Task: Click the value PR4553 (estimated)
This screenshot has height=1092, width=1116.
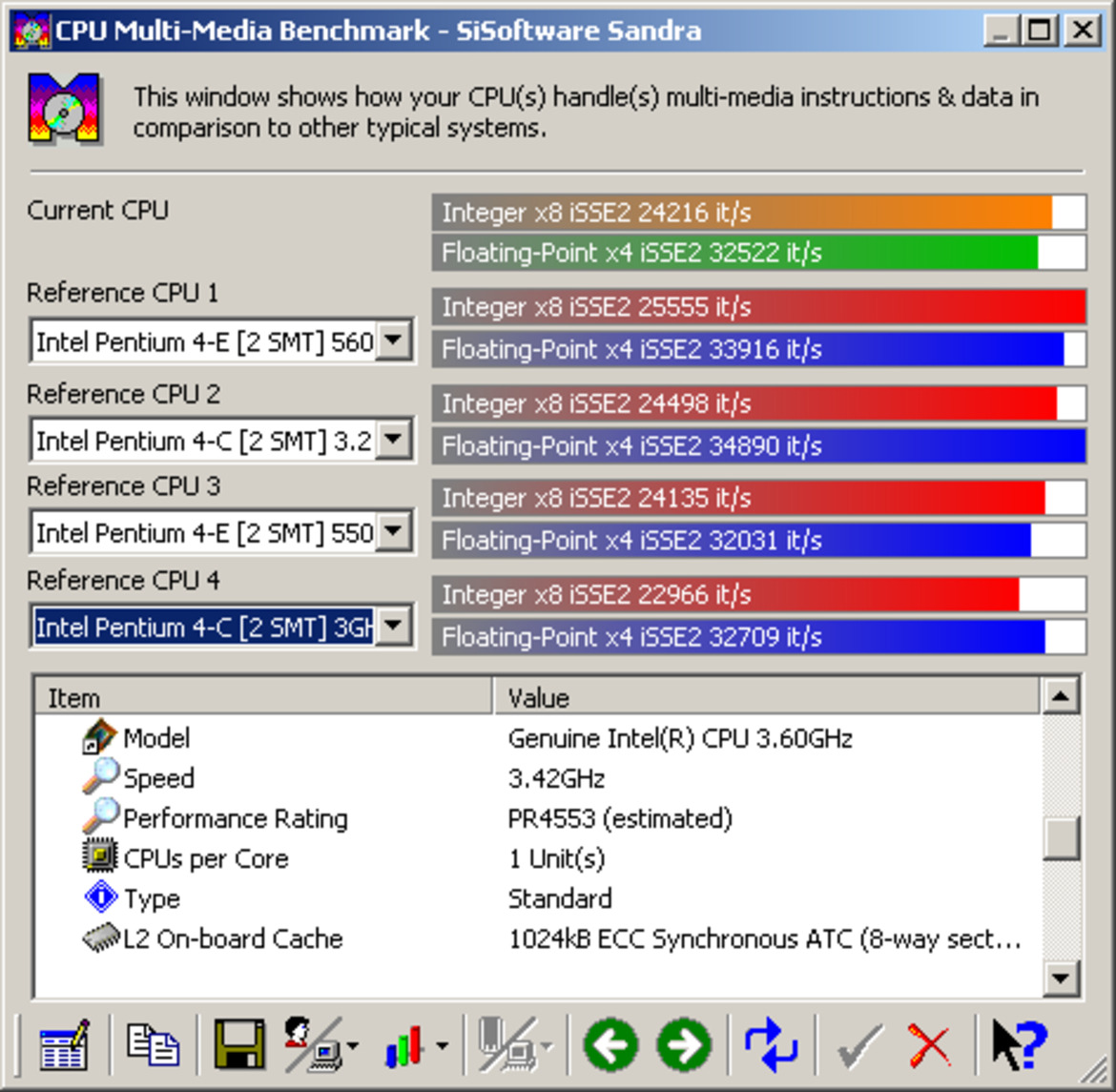Action: coord(620,818)
